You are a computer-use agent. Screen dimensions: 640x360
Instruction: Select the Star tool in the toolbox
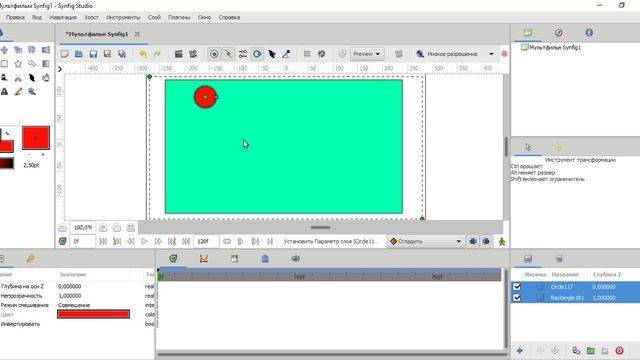click(18, 64)
